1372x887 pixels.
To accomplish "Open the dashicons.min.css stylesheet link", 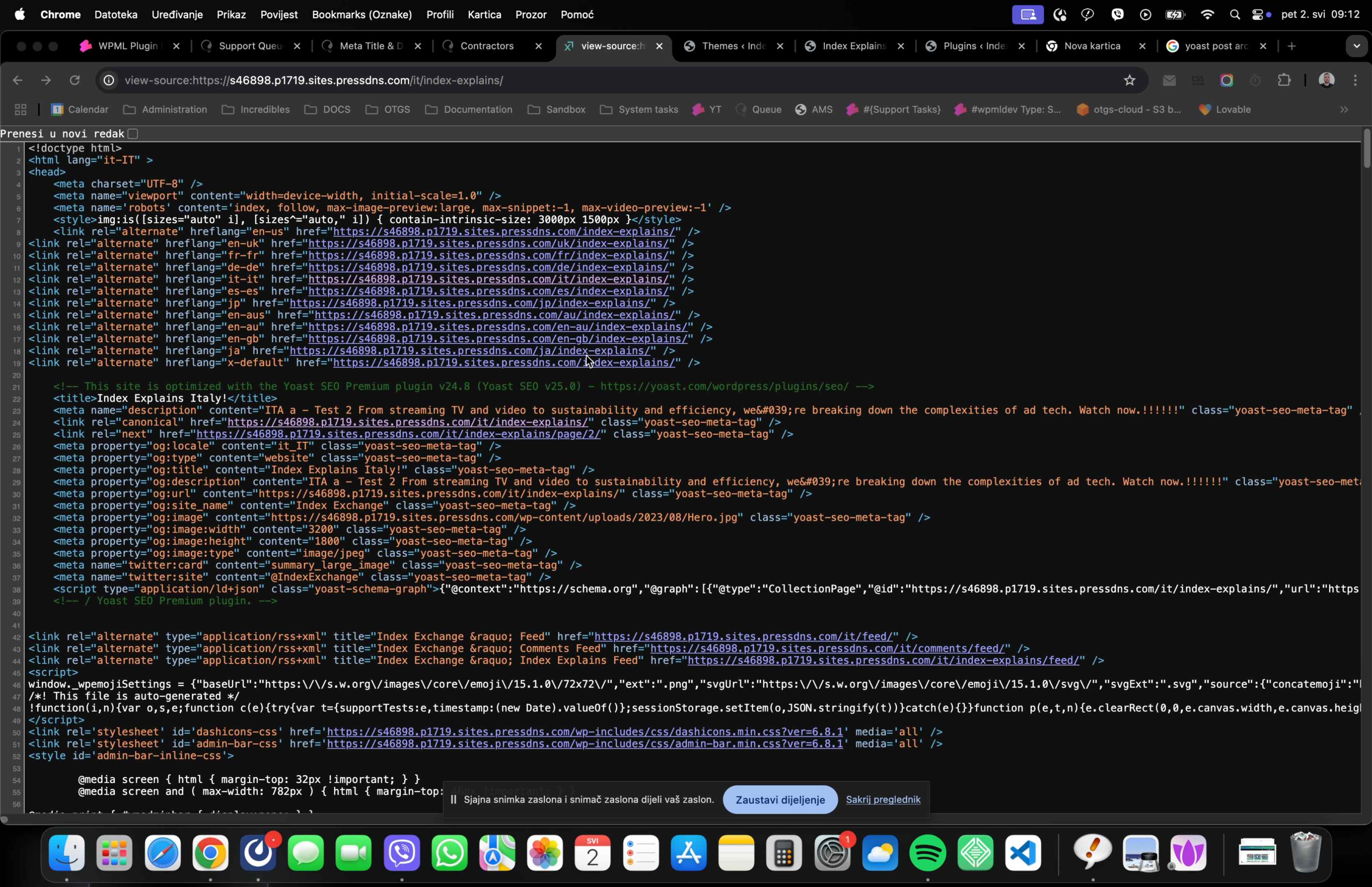I will [x=585, y=732].
